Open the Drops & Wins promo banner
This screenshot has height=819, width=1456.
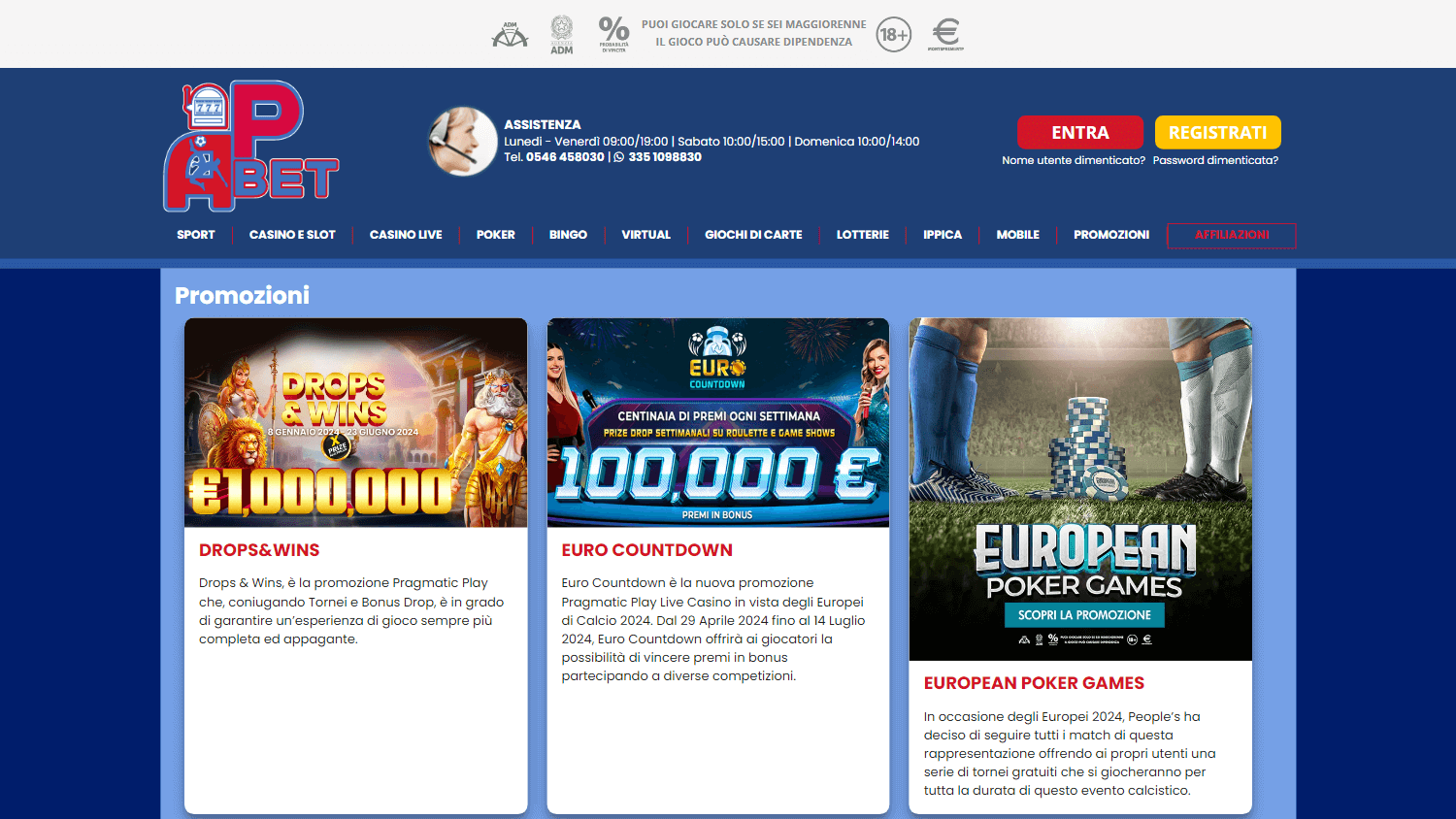click(x=356, y=423)
